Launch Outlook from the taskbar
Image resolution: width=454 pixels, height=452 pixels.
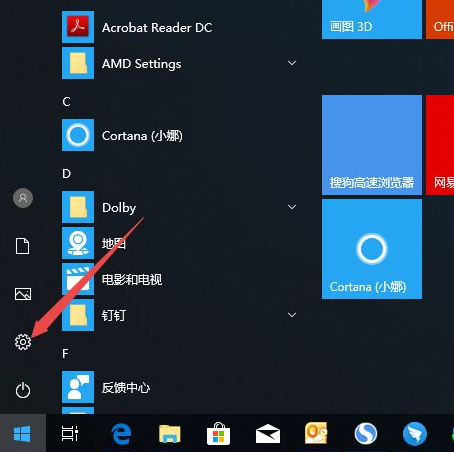point(316,433)
